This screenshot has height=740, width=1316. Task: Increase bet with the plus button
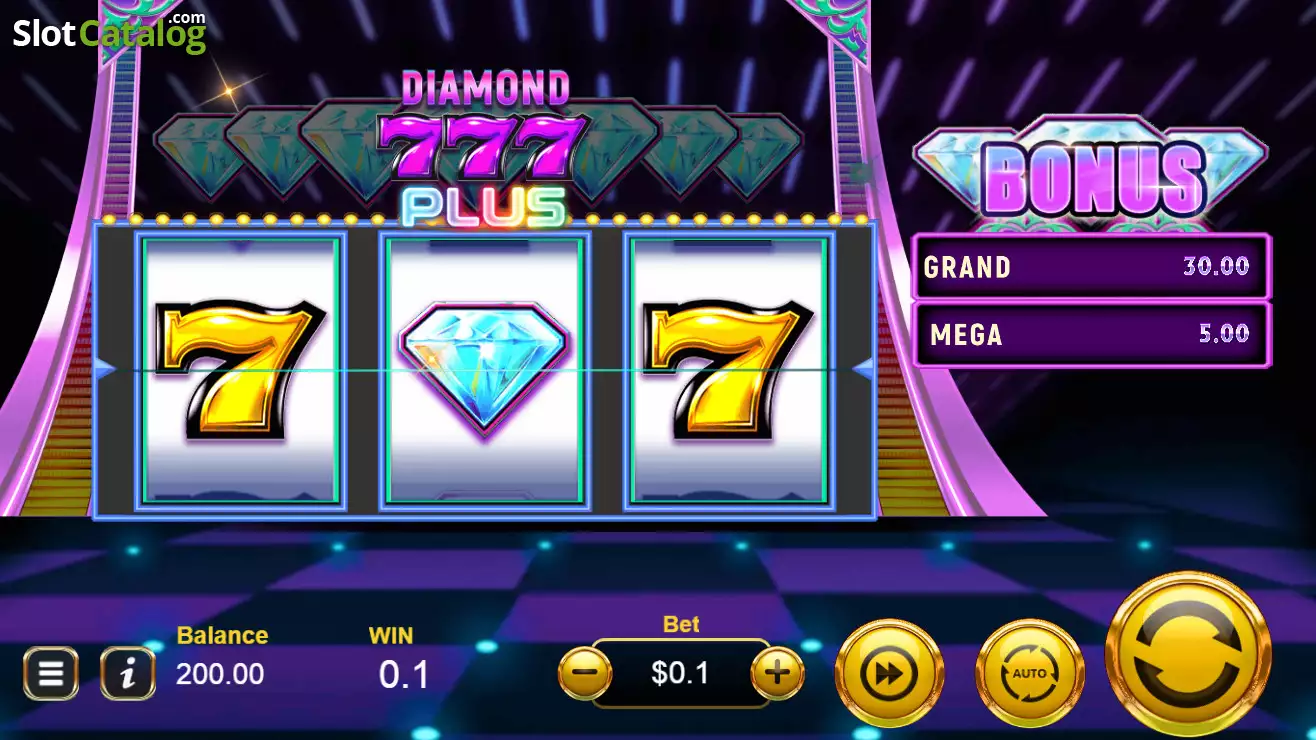click(777, 673)
